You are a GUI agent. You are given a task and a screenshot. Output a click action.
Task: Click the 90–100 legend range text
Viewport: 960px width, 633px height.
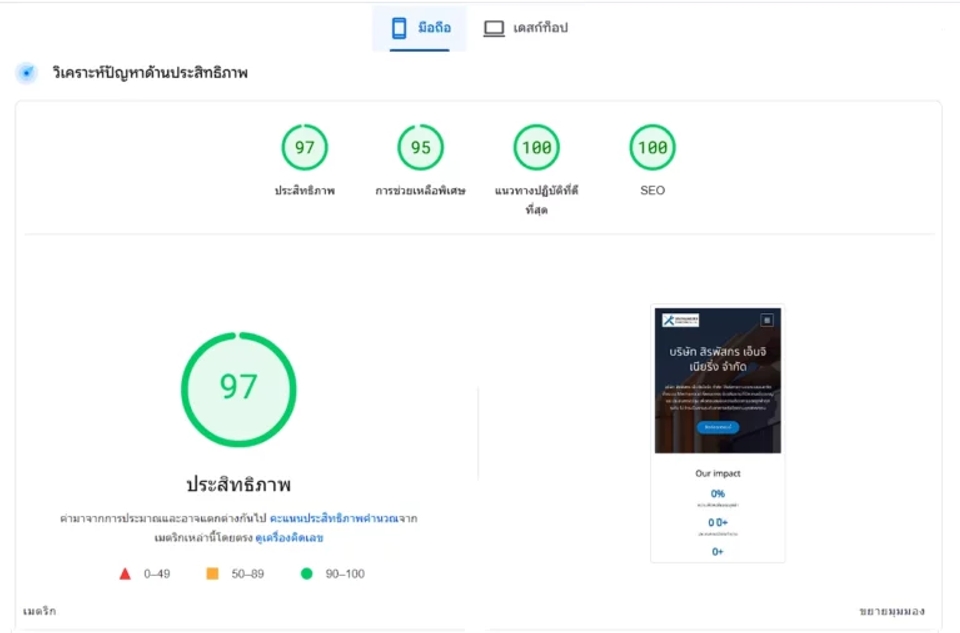pyautogui.click(x=345, y=574)
